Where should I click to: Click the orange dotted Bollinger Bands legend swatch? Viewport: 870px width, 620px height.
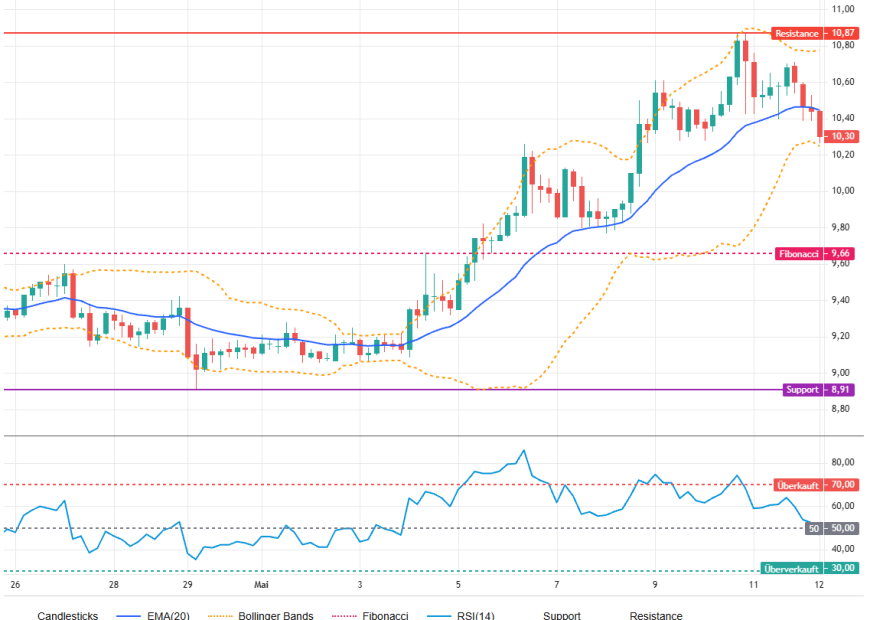tap(220, 616)
